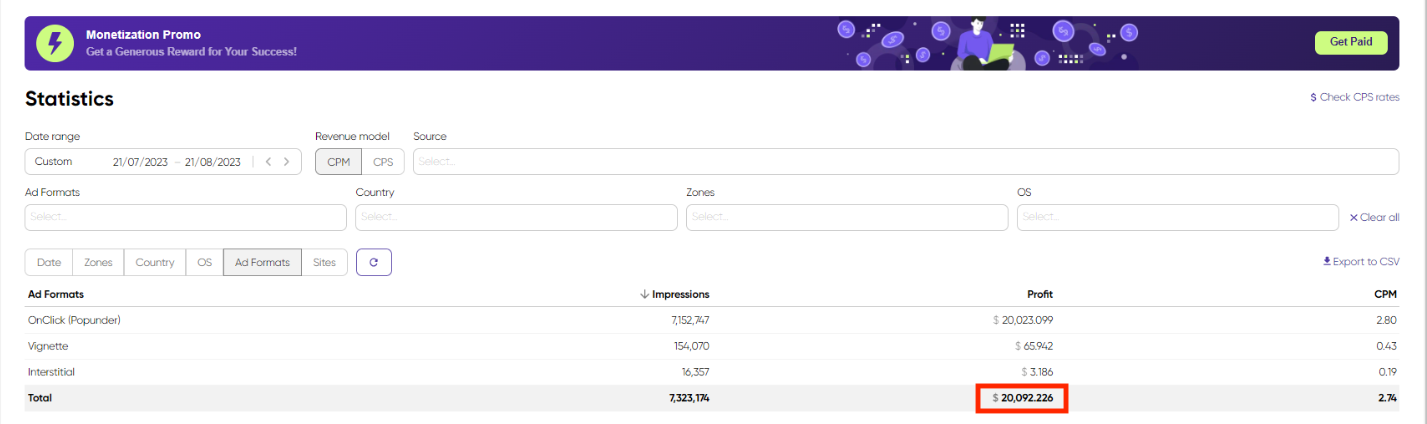Open the Zones filter dropdown
The height and width of the screenshot is (424, 1427).
coord(846,217)
